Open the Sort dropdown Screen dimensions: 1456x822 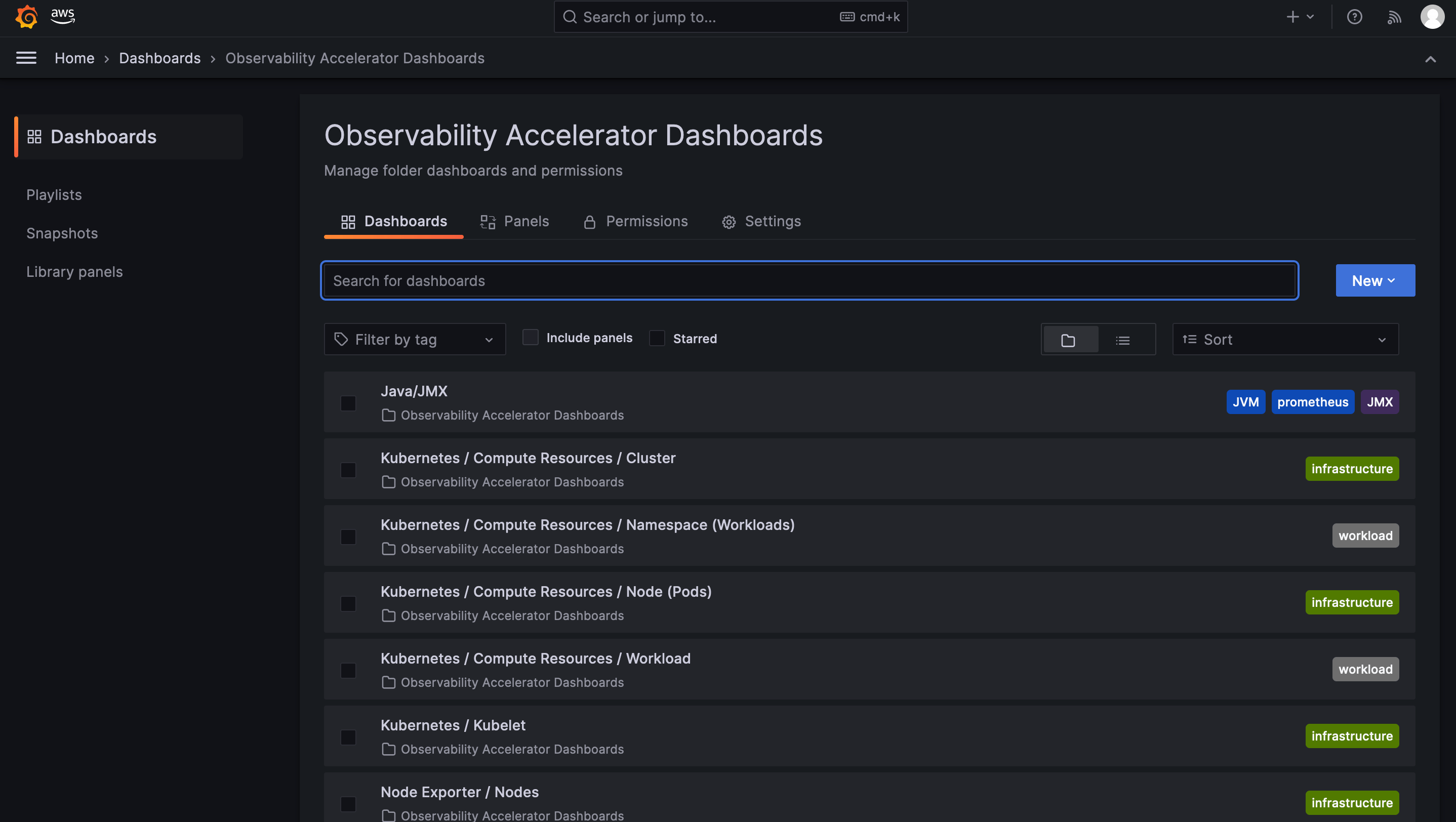click(x=1285, y=339)
